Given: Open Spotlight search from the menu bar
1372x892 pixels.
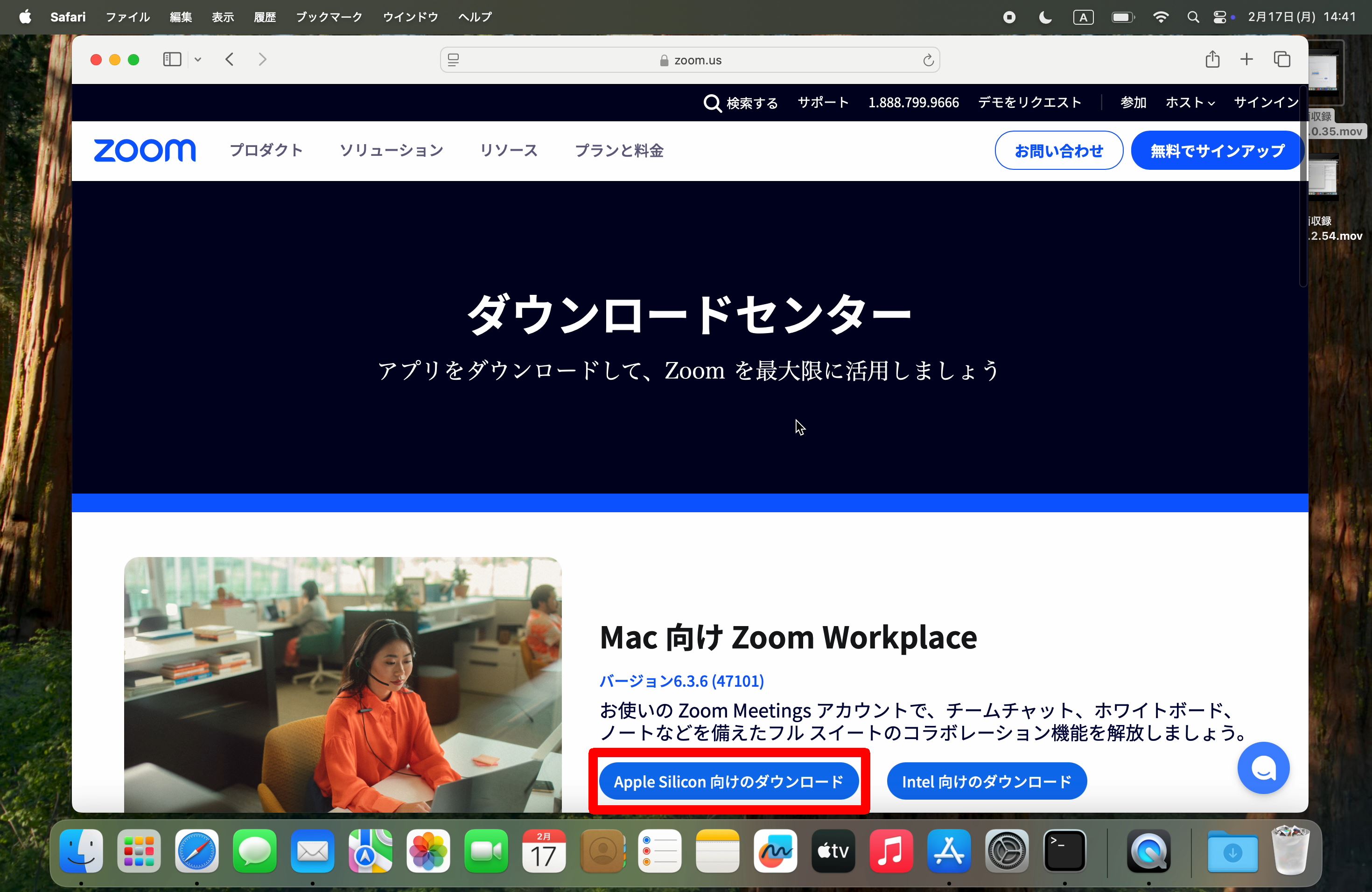Looking at the screenshot, I should pos(1193,17).
